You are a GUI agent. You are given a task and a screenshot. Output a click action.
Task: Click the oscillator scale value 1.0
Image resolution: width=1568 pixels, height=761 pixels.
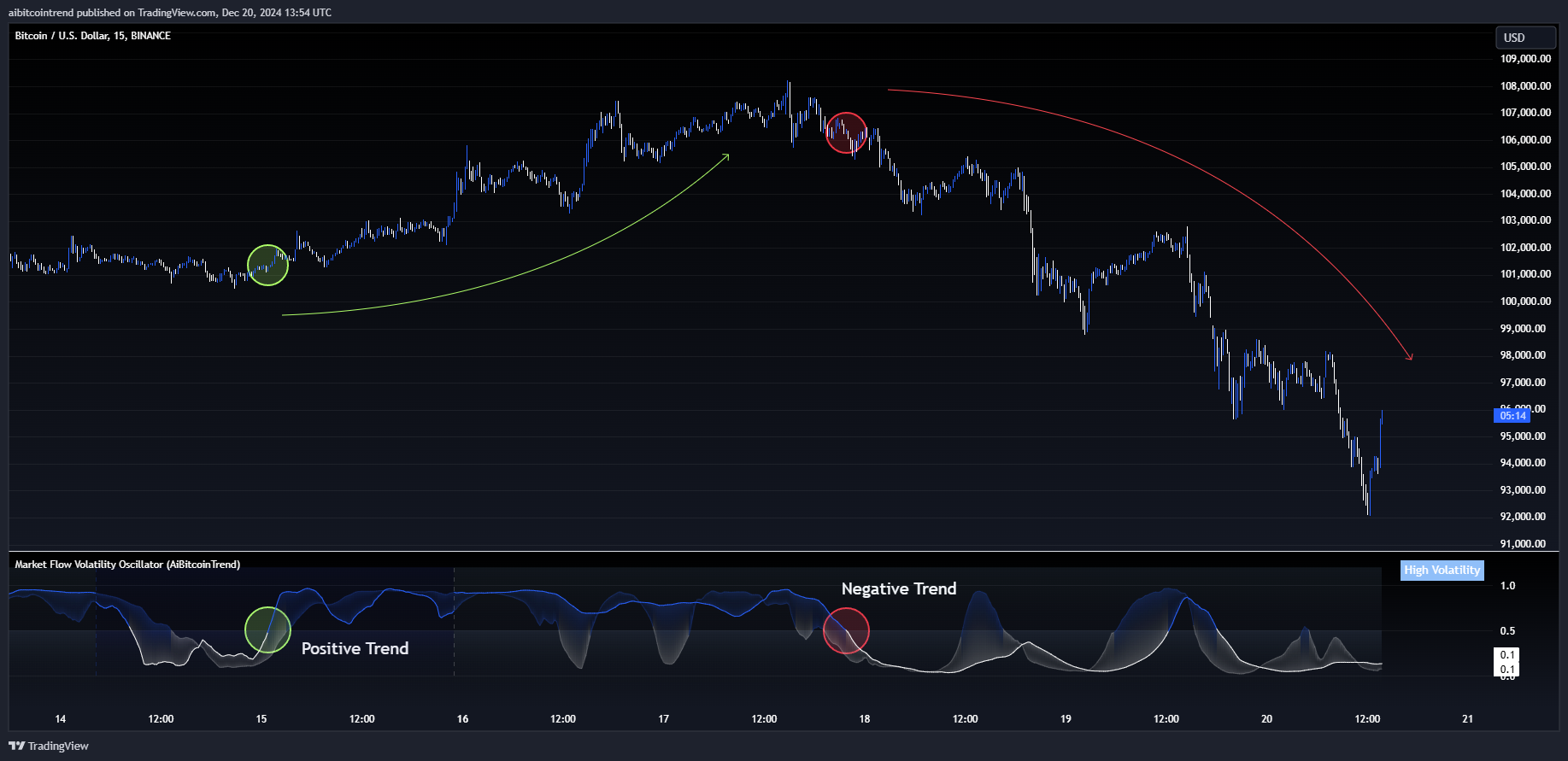click(x=1507, y=586)
